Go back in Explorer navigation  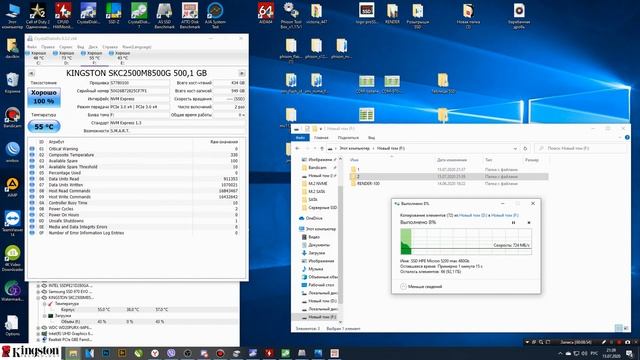[x=298, y=149]
